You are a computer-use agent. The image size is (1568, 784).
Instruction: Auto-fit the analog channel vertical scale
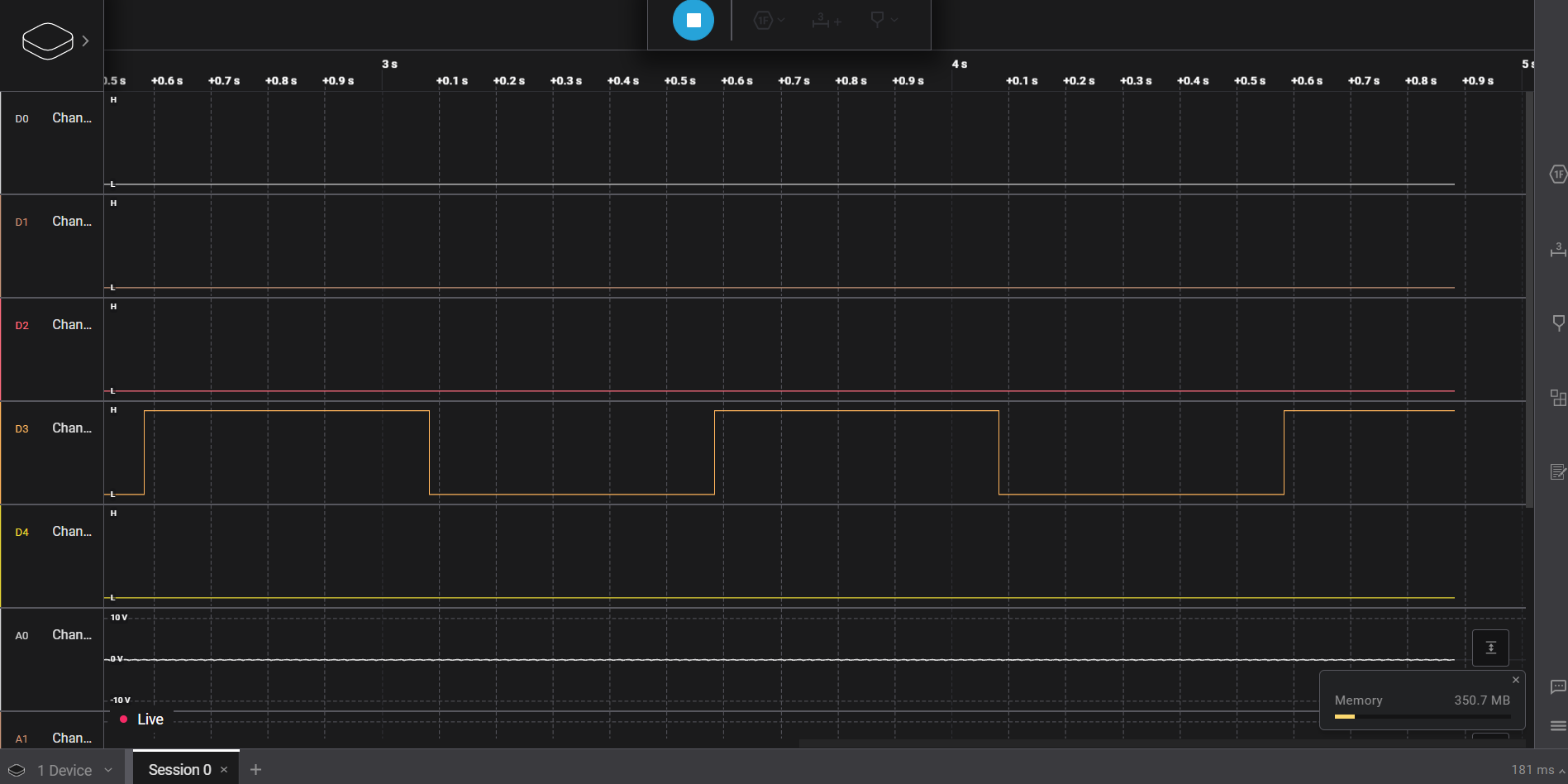(x=1490, y=648)
